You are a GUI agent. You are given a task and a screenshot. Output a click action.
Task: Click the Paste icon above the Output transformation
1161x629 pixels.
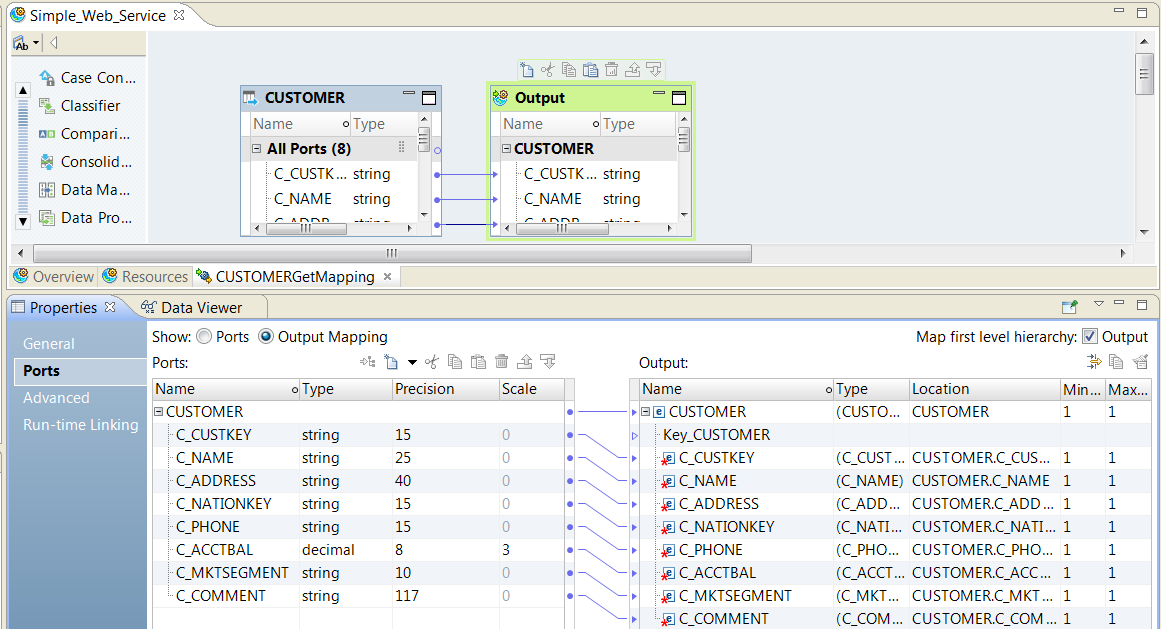click(x=590, y=70)
